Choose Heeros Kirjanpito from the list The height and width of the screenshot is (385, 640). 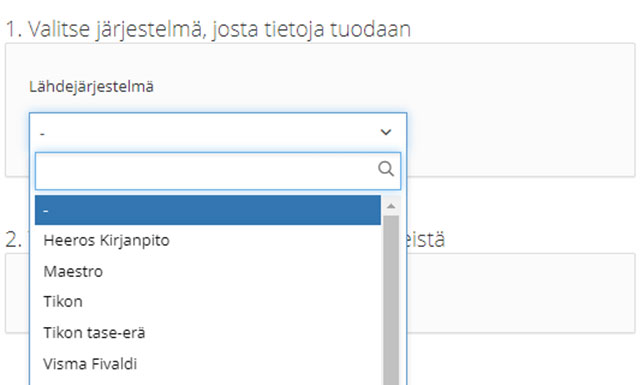(208, 240)
